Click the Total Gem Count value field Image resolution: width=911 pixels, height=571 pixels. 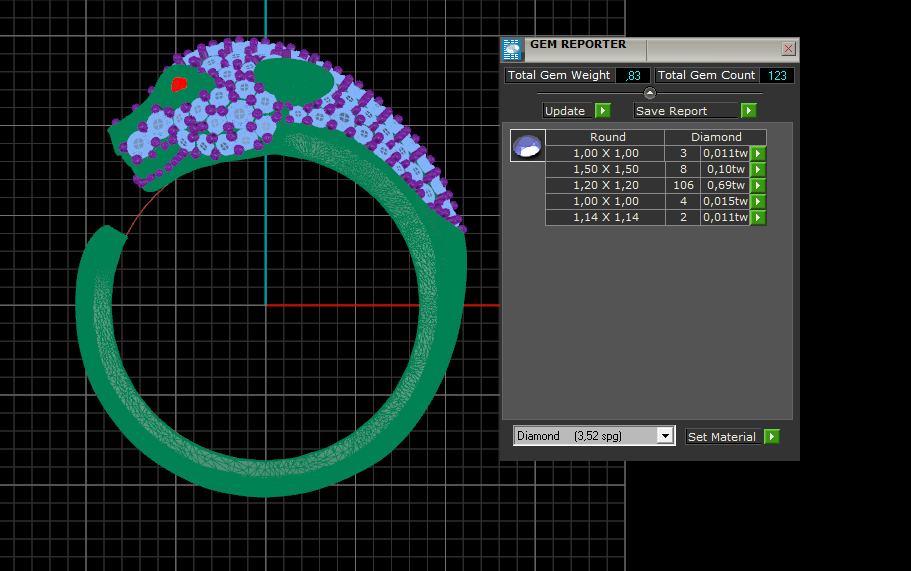click(x=777, y=76)
